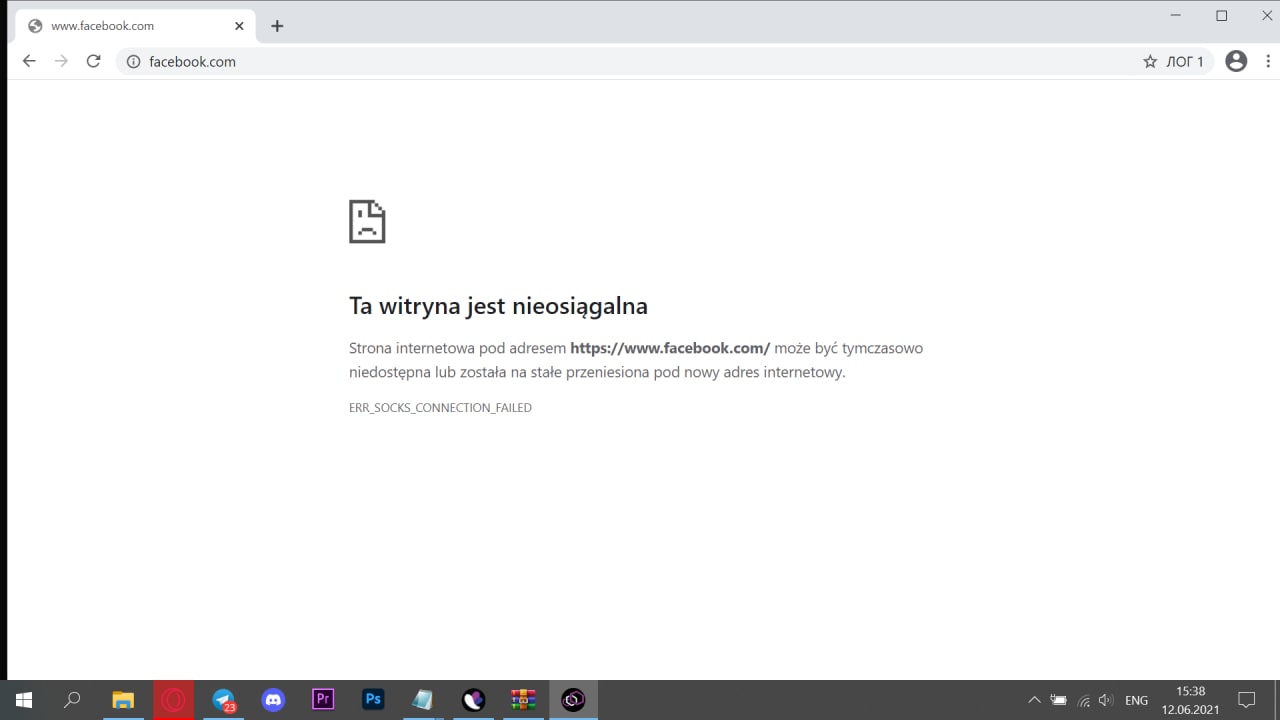
Task: Open Opera browser from the taskbar
Action: coord(173,700)
